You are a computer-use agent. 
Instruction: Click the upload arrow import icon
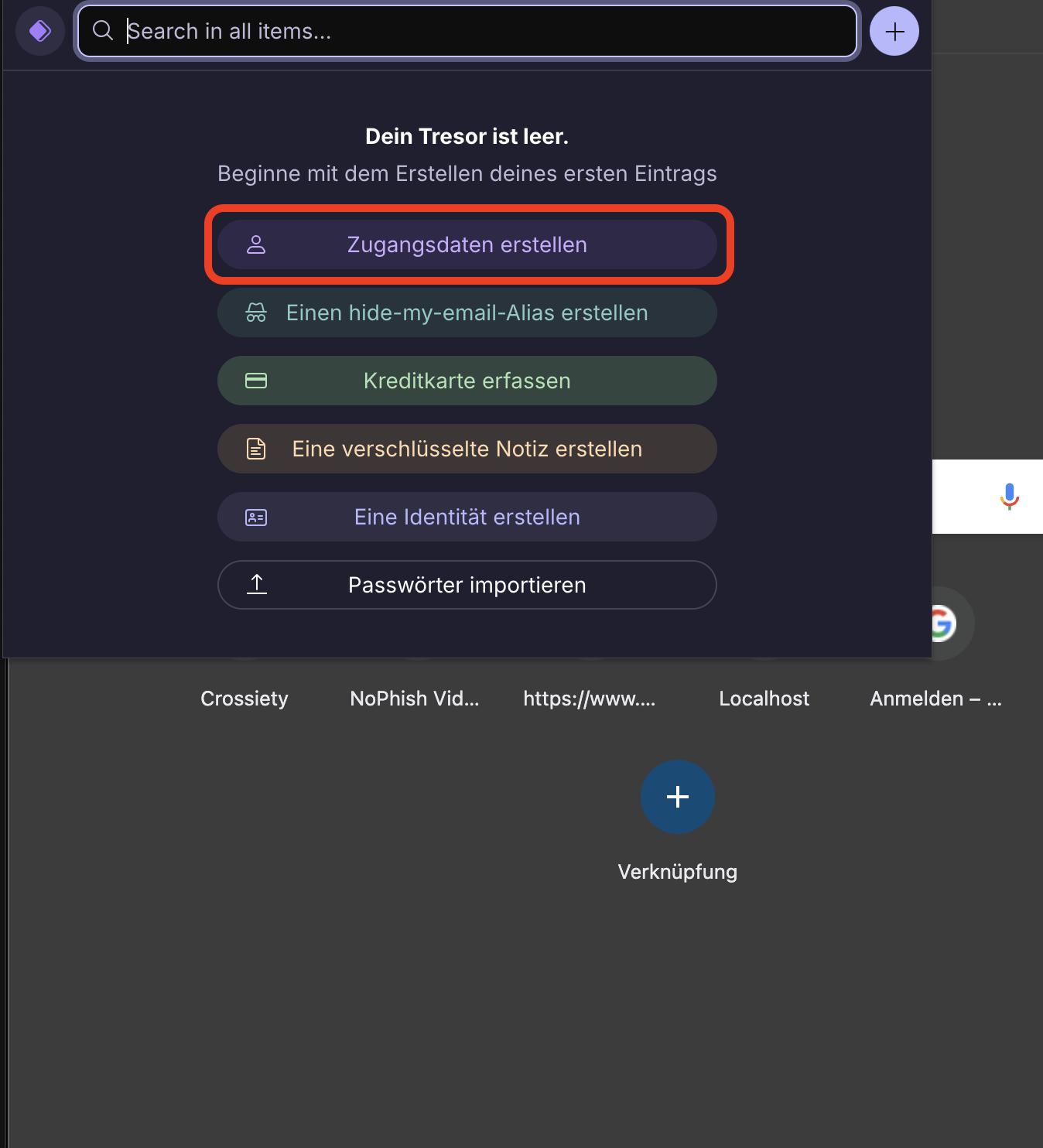pos(256,584)
